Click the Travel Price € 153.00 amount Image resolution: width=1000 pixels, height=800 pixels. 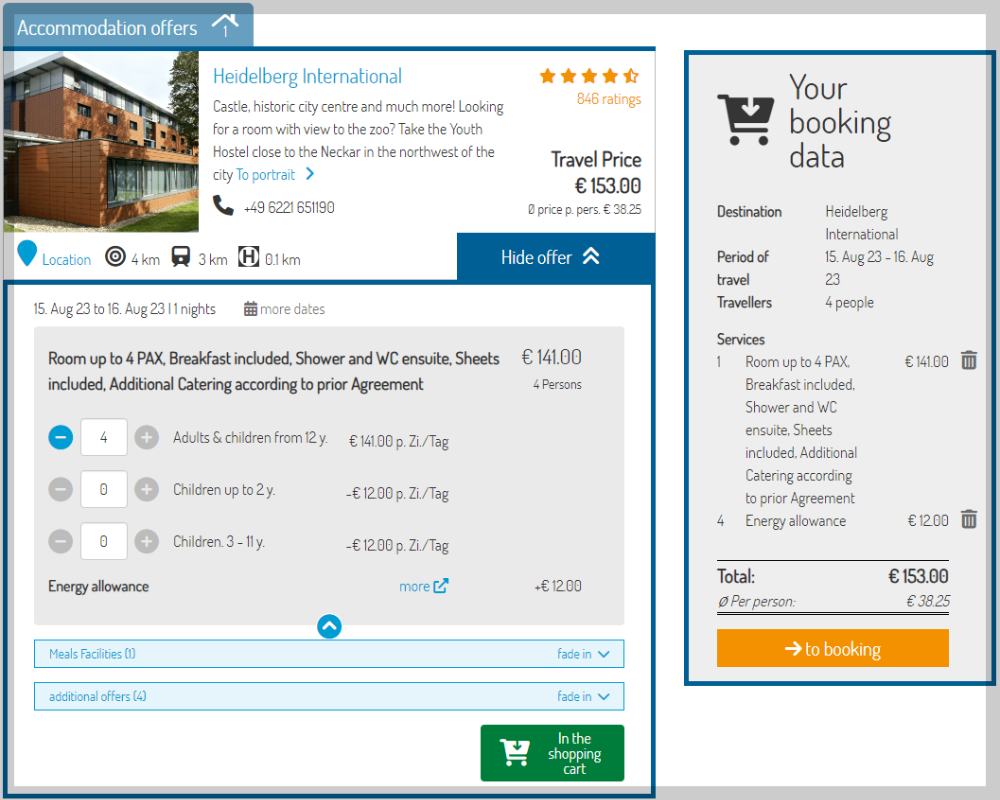pyautogui.click(x=607, y=186)
